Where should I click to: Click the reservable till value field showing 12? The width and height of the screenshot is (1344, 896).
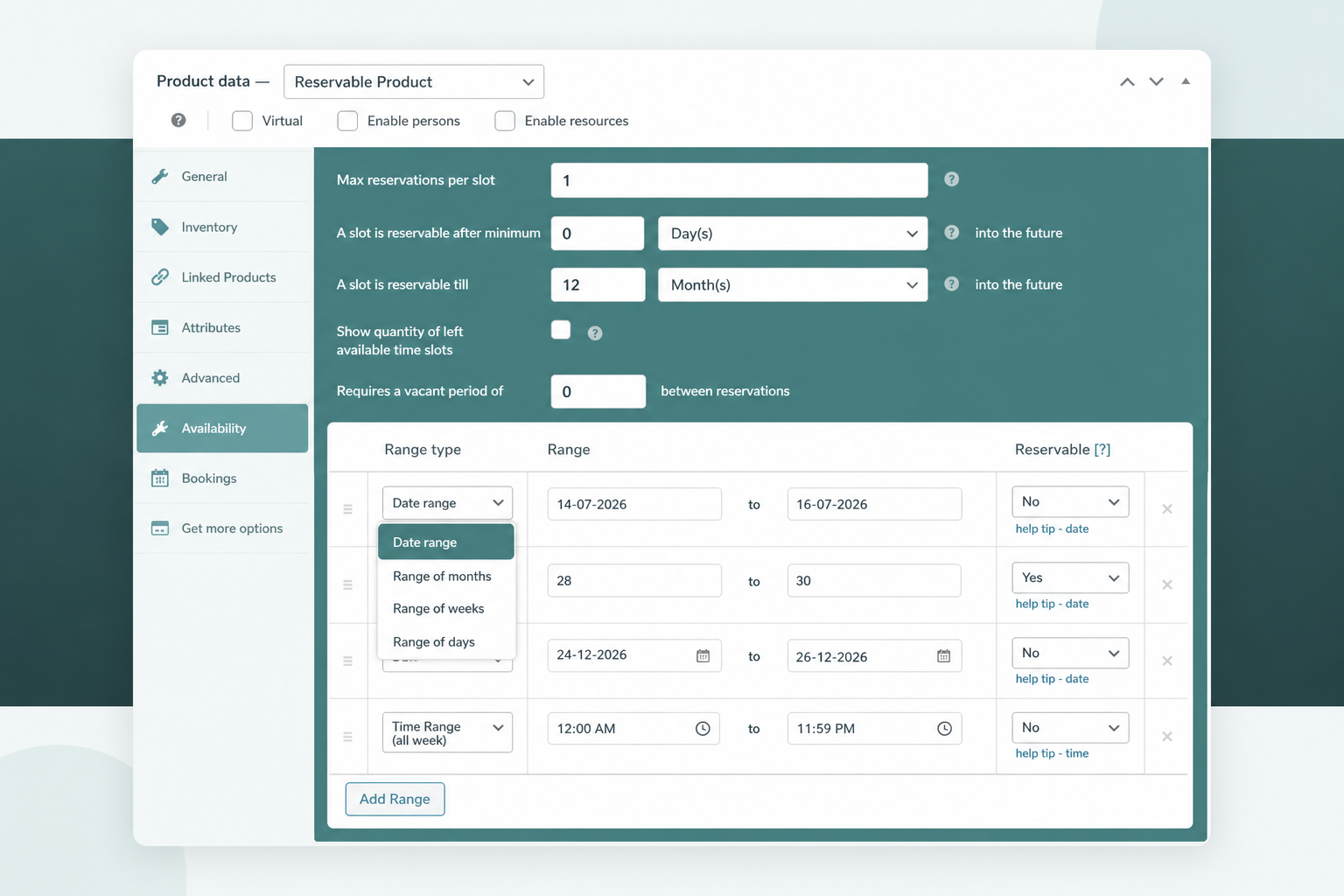[598, 285]
